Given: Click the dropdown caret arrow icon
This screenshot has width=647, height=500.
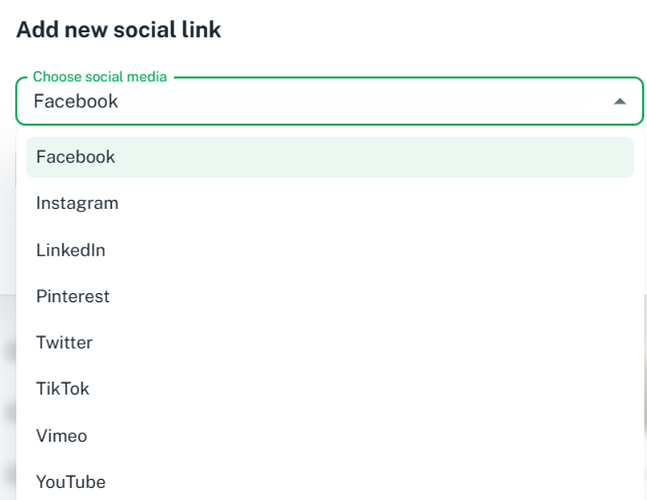Looking at the screenshot, I should pyautogui.click(x=619, y=101).
